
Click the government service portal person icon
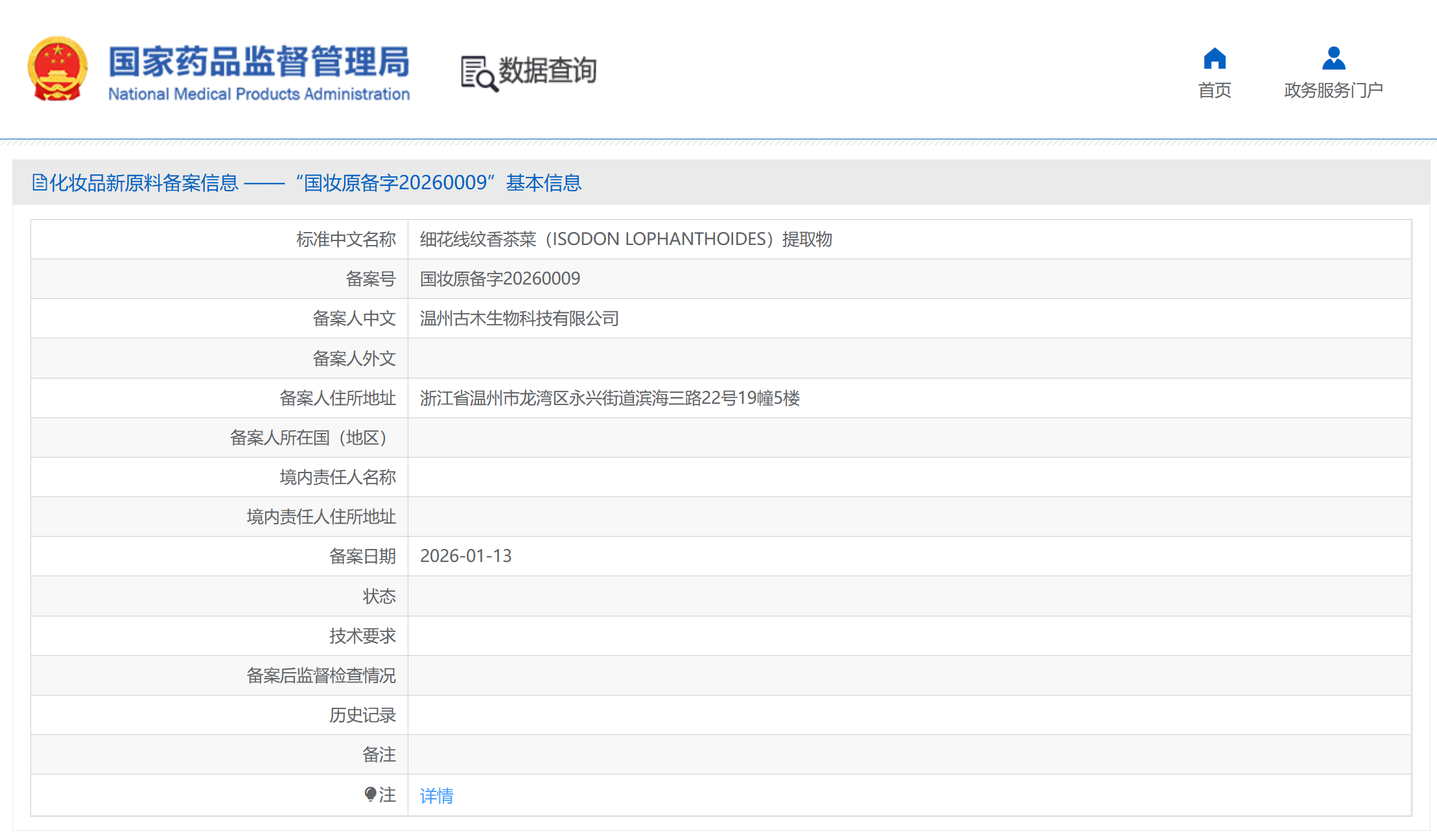point(1333,58)
